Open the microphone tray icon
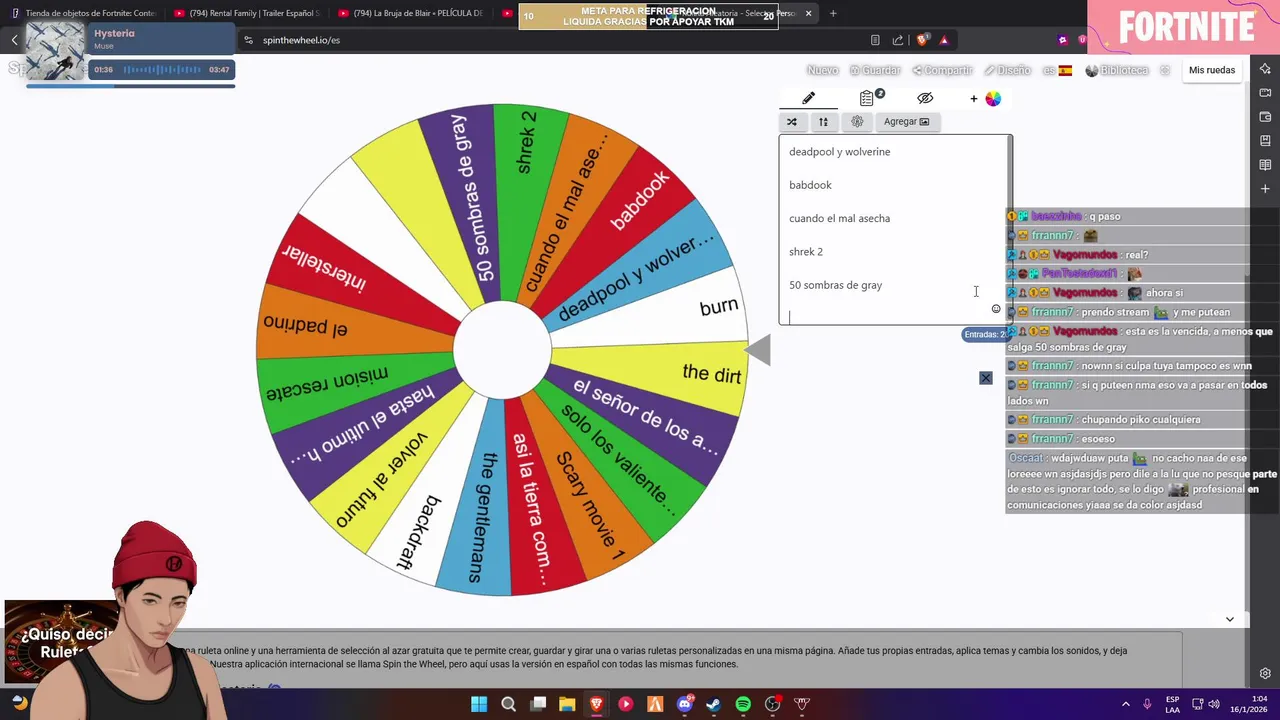This screenshot has height=720, width=1280. coord(1147,704)
